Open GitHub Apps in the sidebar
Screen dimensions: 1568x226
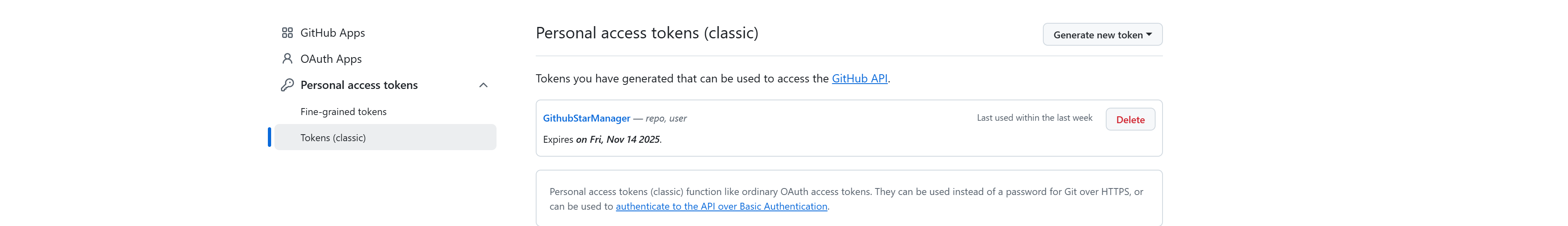click(x=332, y=33)
